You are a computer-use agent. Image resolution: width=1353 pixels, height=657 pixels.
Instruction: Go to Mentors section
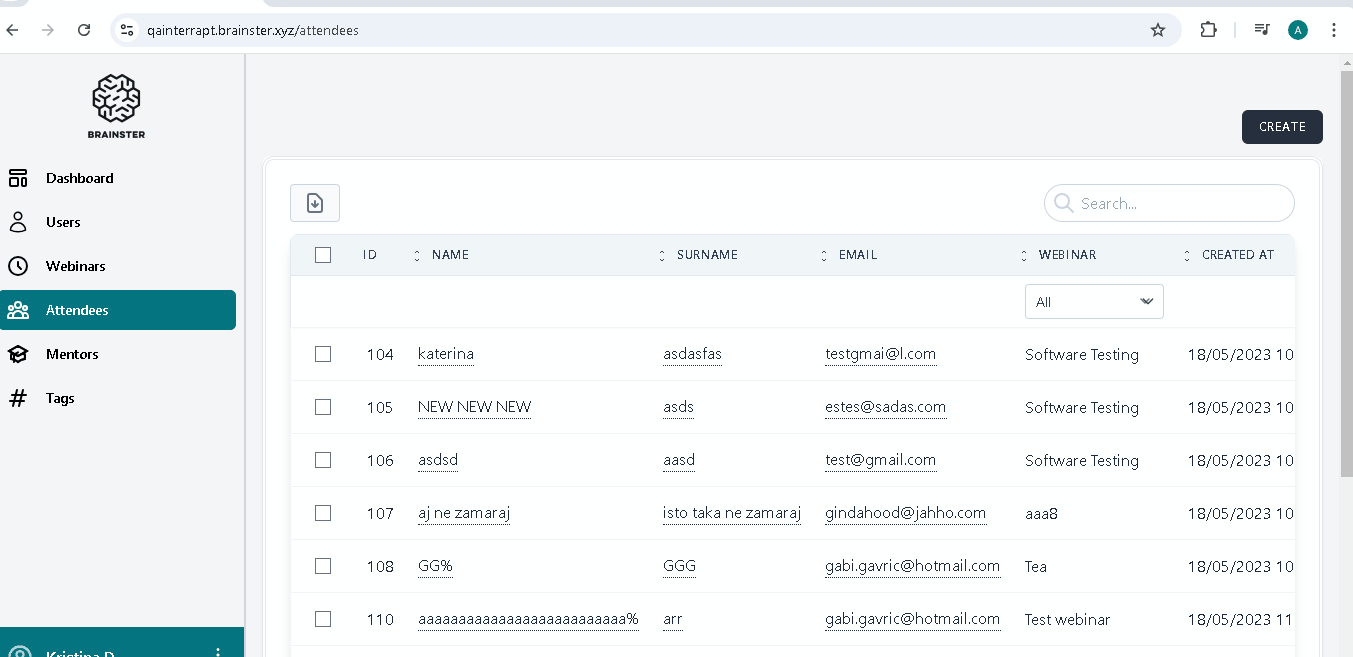click(x=72, y=354)
